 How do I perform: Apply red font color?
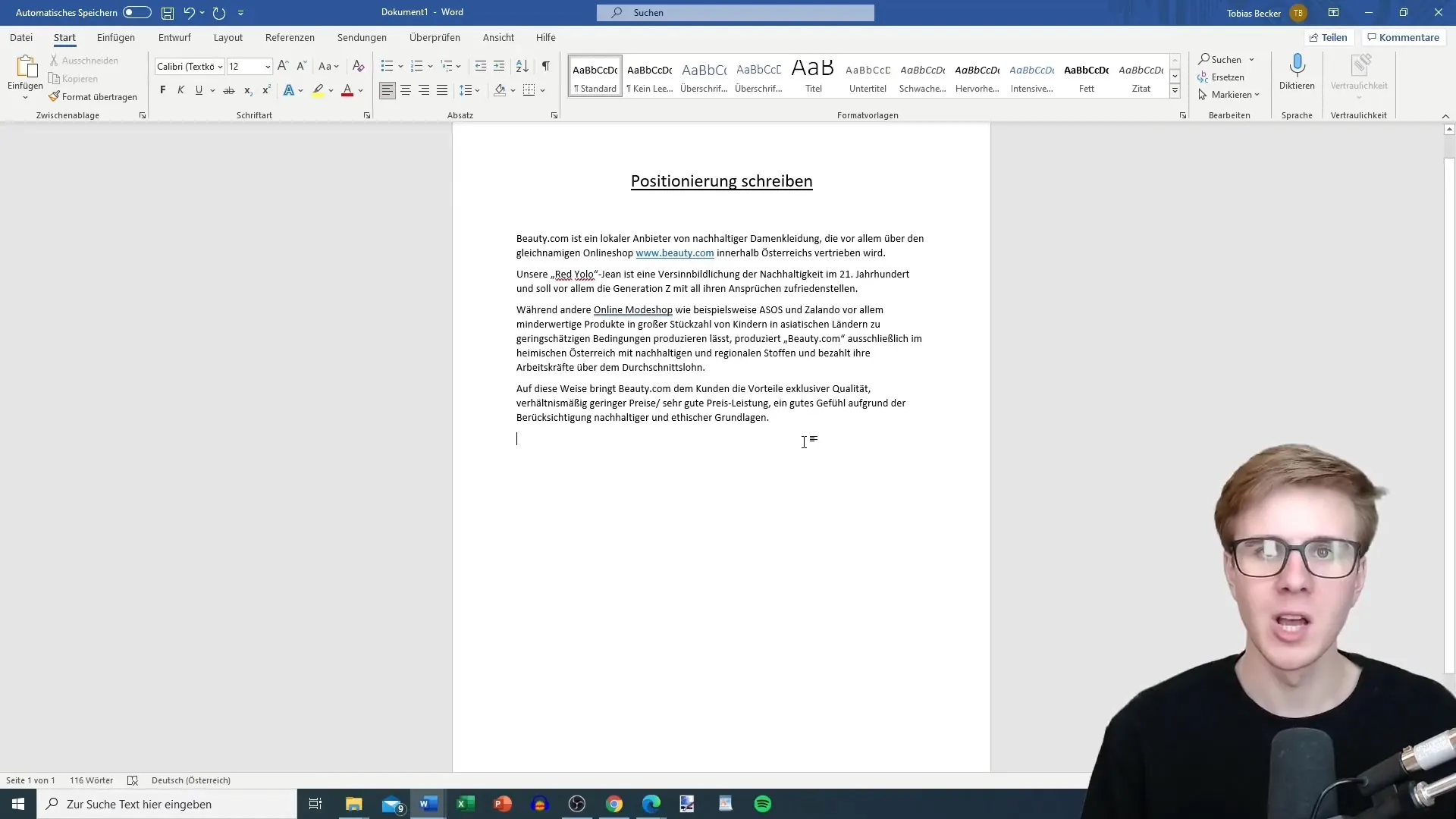click(x=347, y=90)
